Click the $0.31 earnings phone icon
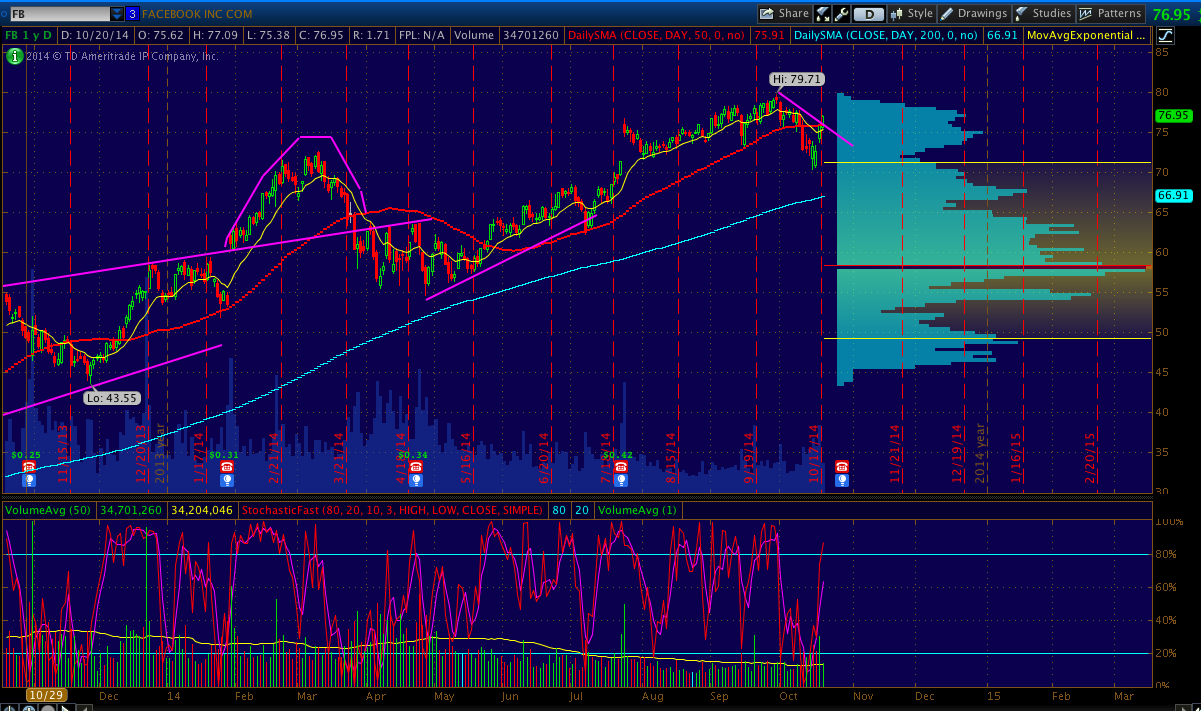 coord(226,467)
